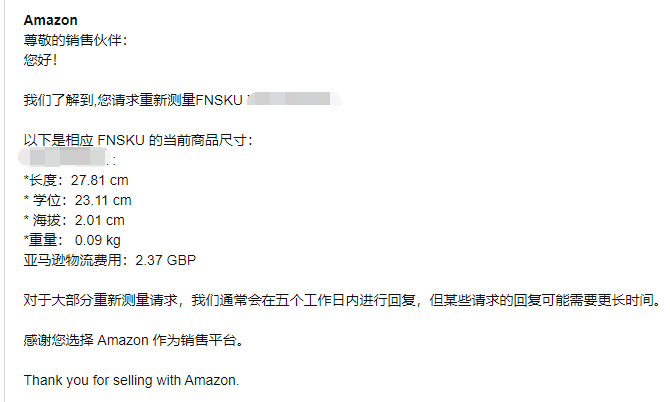Click the 2.37 GBP fee amount

[165, 260]
